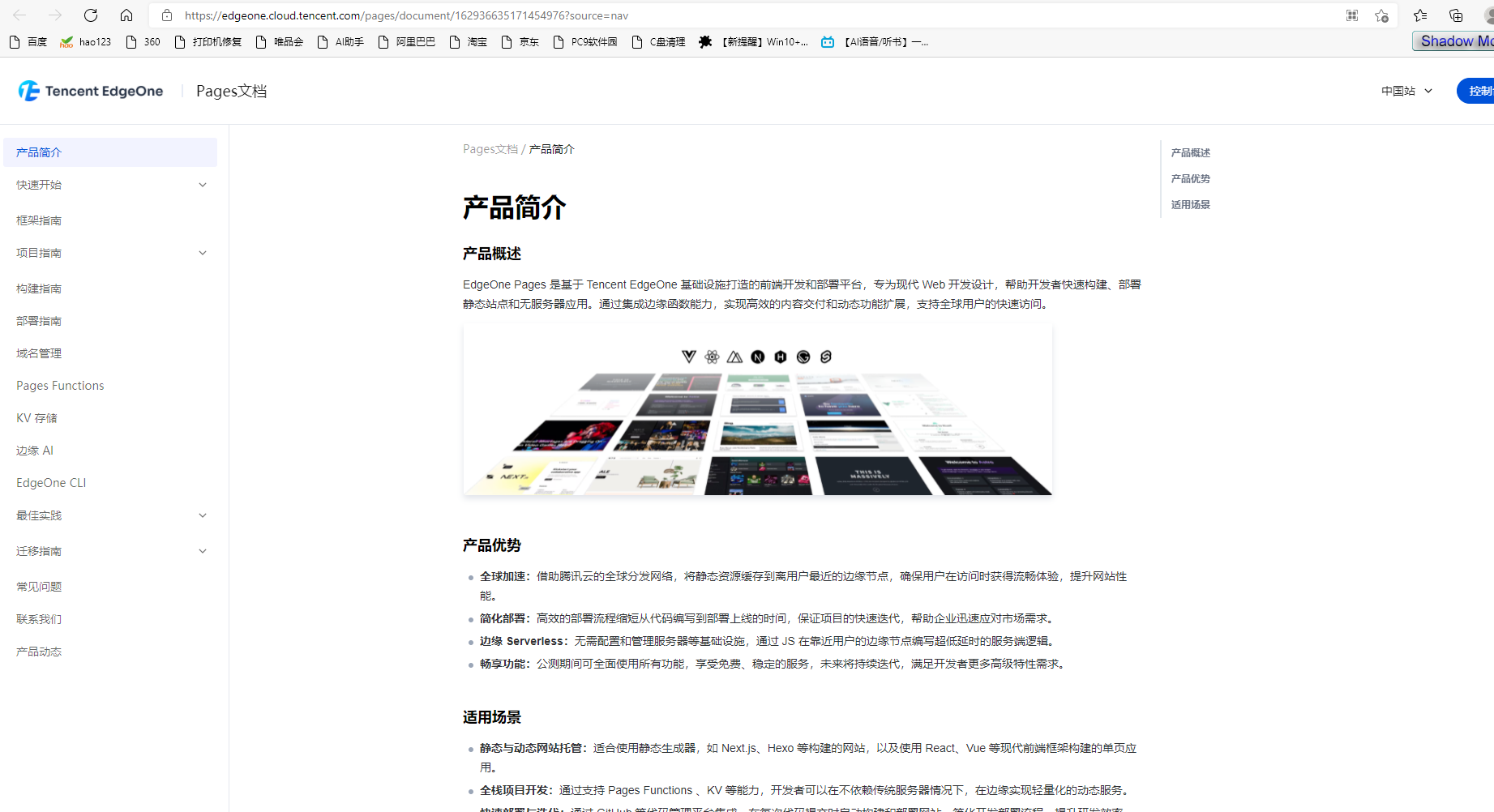Open the QR/apps grid icon in address bar

pyautogui.click(x=1352, y=15)
